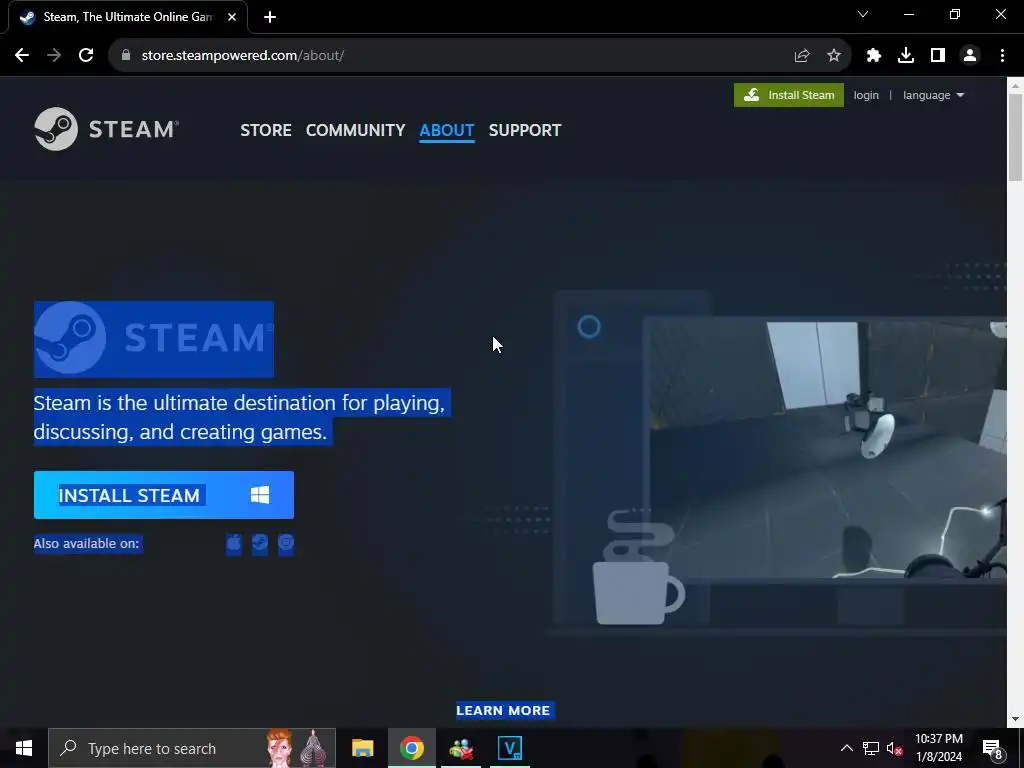Image resolution: width=1024 pixels, height=768 pixels.
Task: Click the scrollbar down arrow
Action: coord(1016,719)
